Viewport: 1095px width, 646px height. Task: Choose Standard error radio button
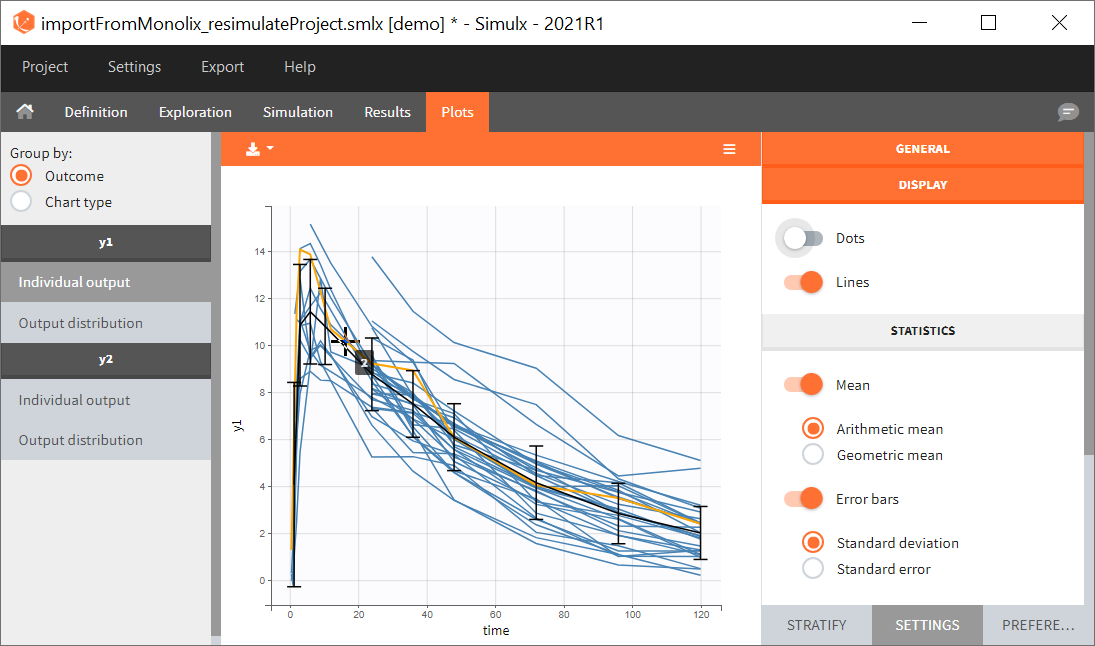(813, 569)
